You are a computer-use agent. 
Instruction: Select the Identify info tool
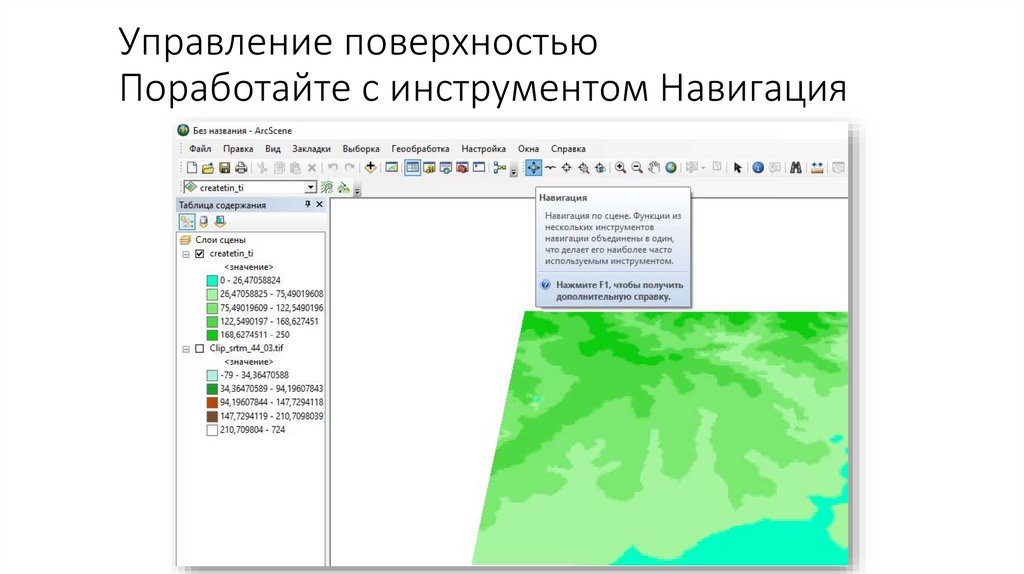(x=758, y=168)
